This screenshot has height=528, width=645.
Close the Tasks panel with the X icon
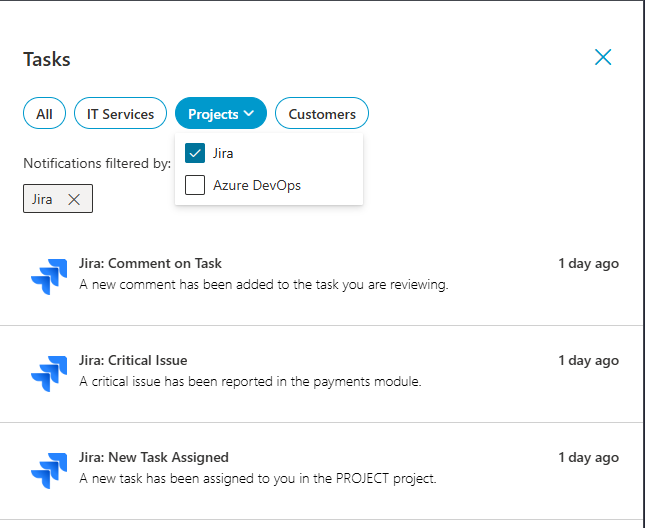point(603,57)
